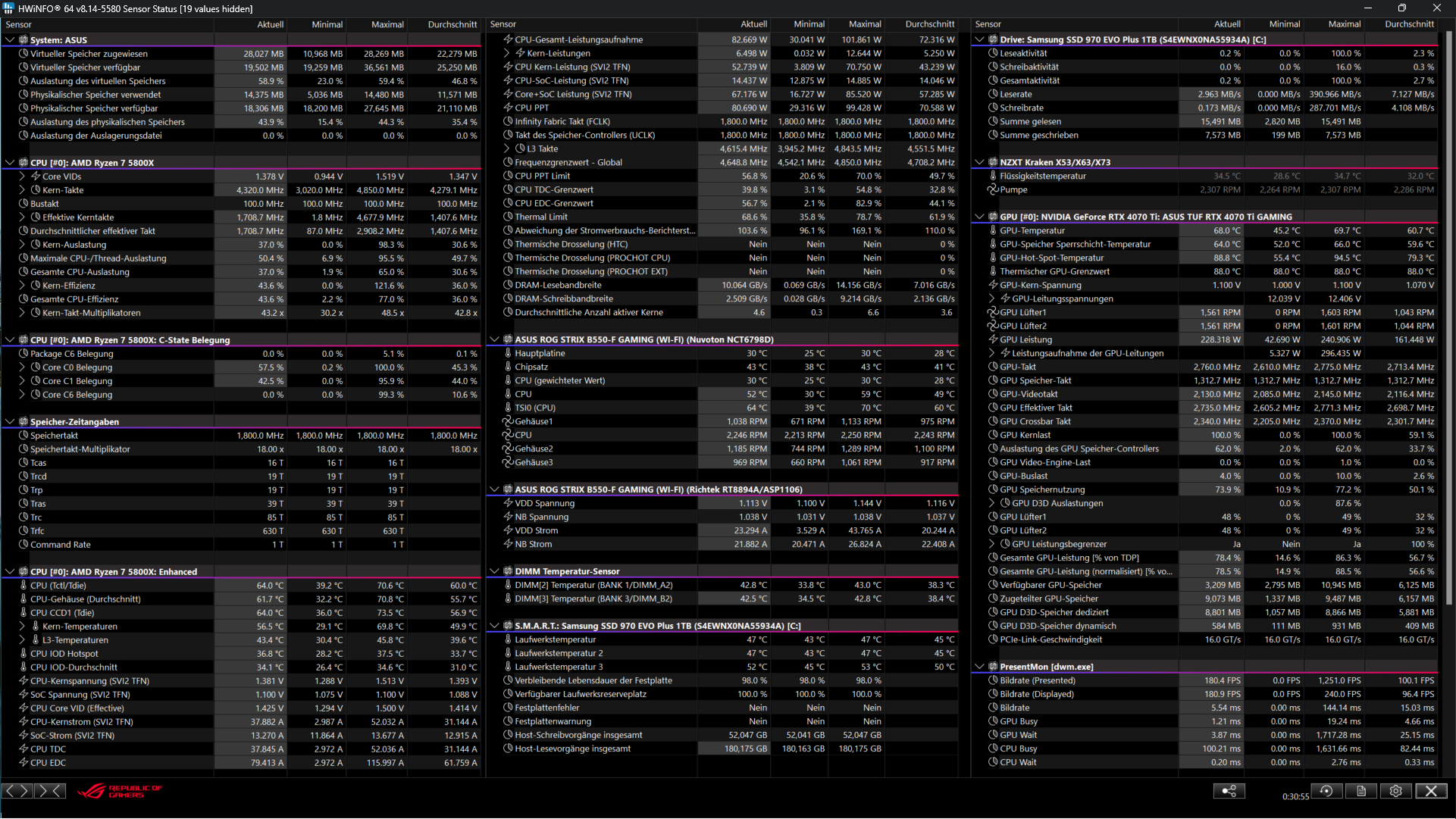Expand the Core VIDs row

click(x=22, y=177)
